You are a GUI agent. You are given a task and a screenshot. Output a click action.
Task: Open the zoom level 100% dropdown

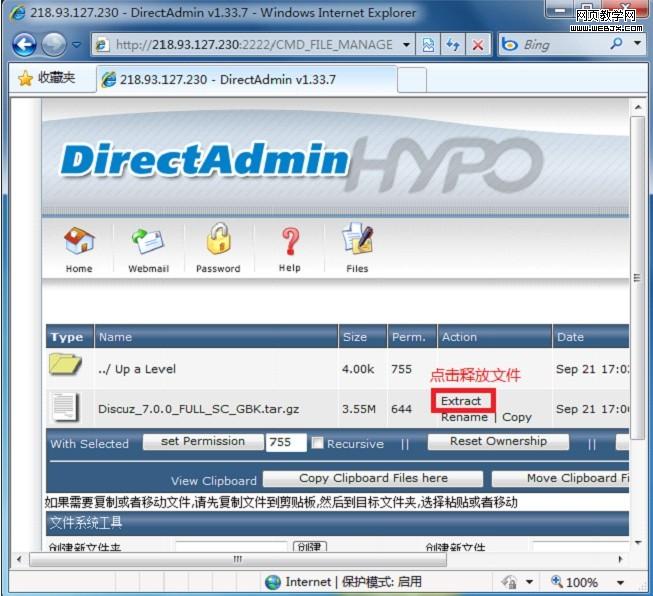[x=619, y=582]
